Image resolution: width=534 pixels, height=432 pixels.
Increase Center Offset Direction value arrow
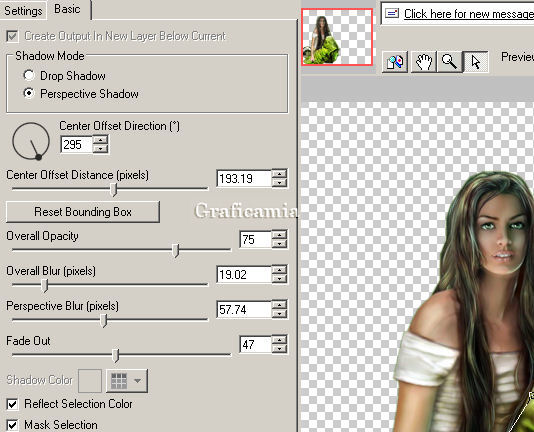click(101, 140)
